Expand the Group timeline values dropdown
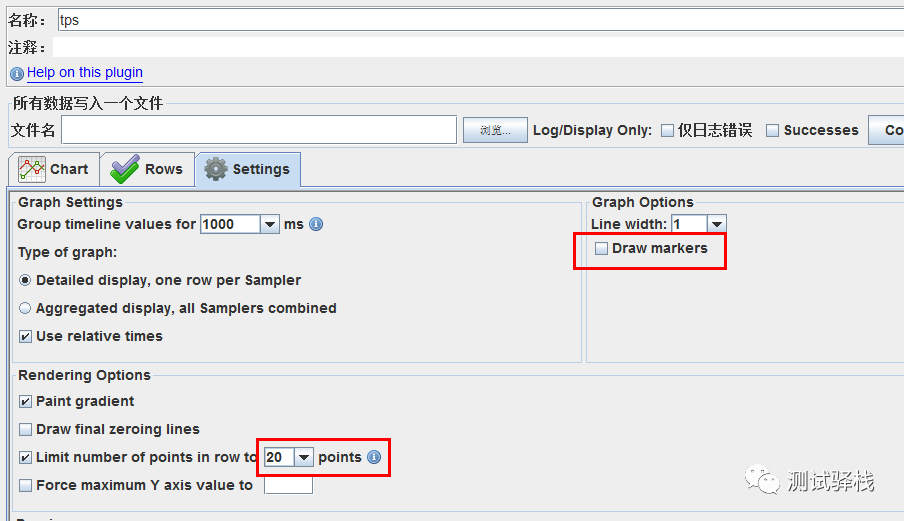The image size is (904, 521). 270,224
